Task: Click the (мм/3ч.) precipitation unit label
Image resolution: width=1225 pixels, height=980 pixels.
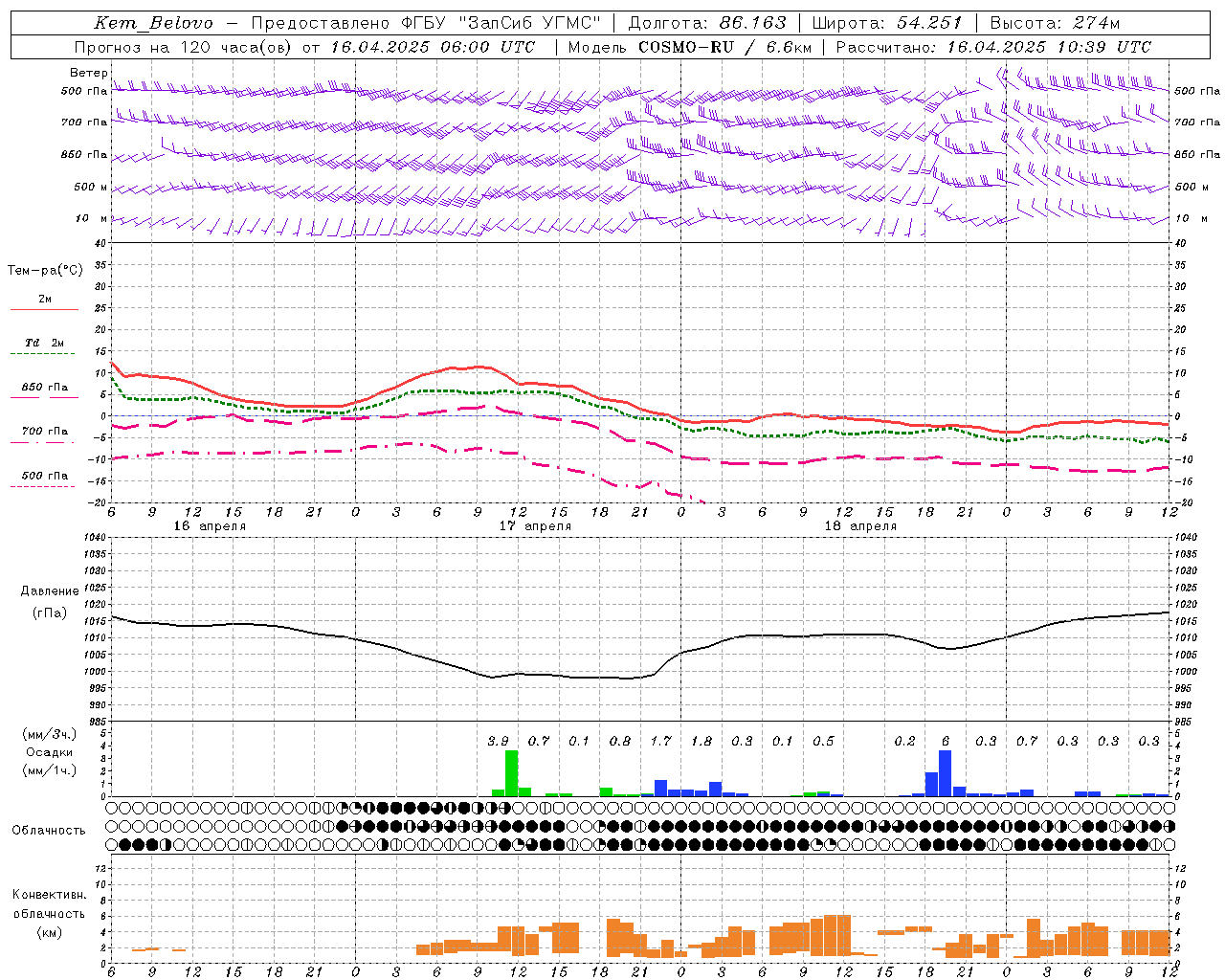Action: (x=50, y=734)
